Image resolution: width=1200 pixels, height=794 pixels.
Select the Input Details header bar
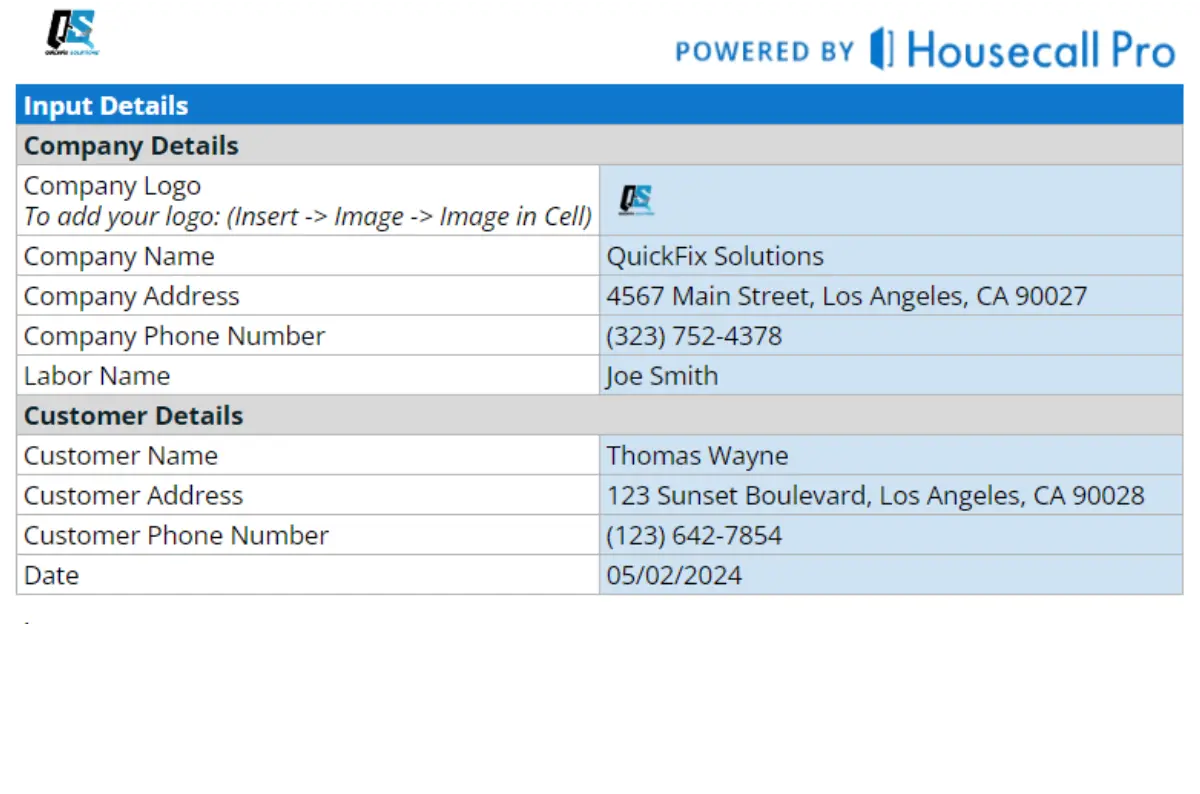599,105
